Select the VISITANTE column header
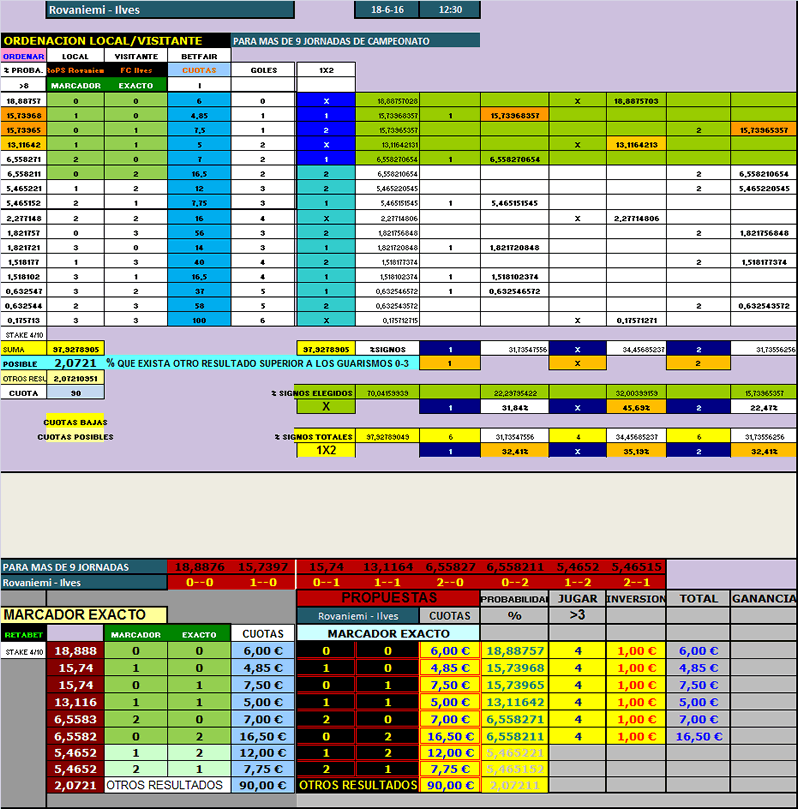 [136, 56]
